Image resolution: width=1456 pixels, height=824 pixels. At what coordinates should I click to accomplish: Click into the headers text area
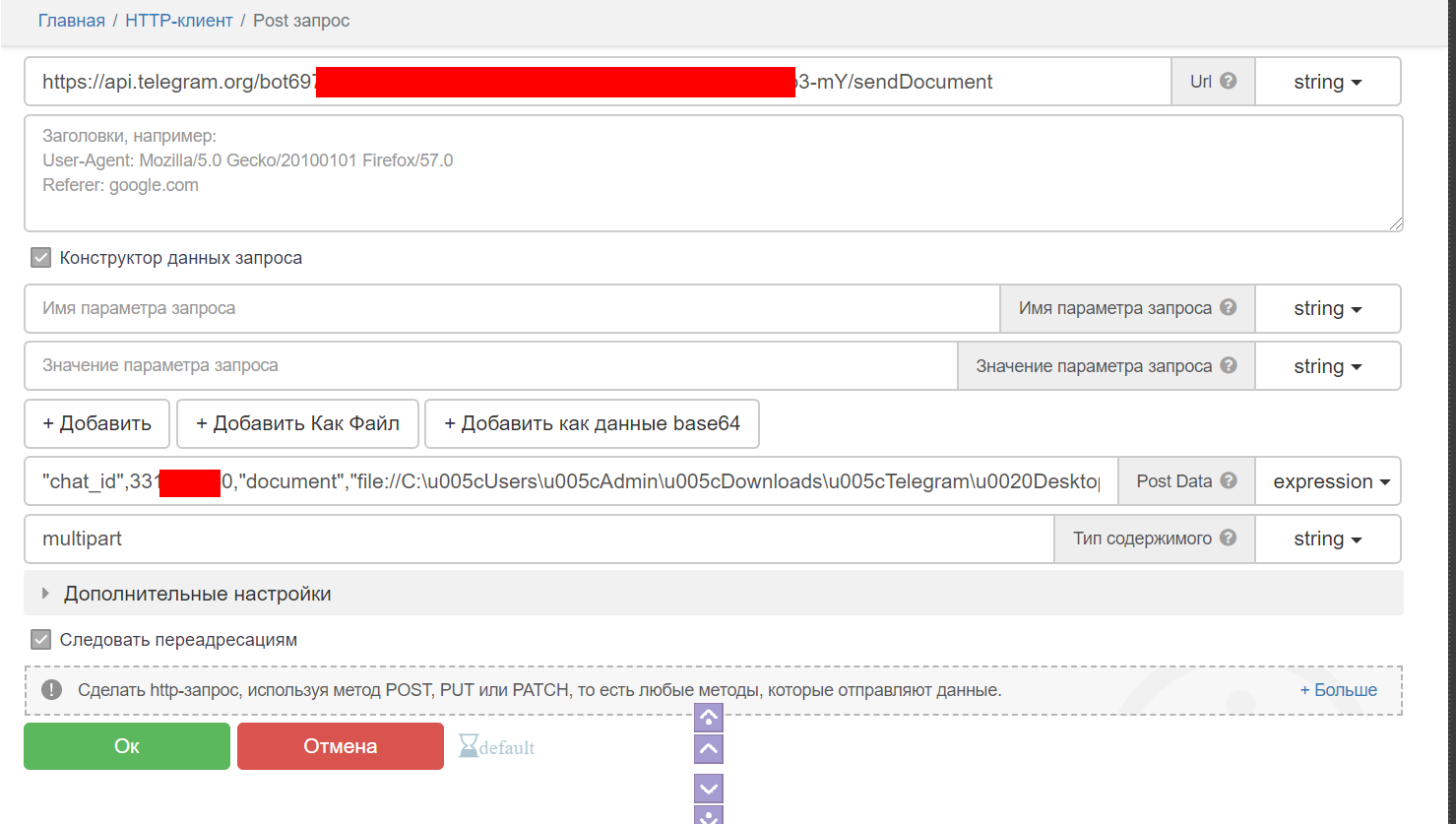tap(713, 173)
